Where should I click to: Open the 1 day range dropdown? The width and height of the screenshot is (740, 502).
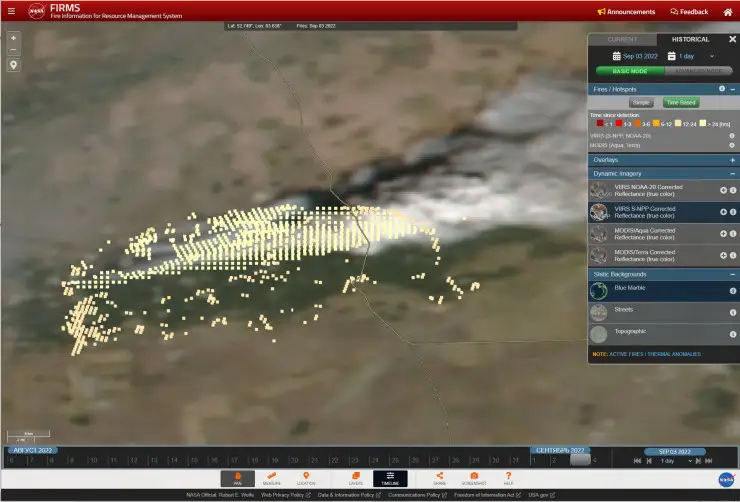point(697,56)
